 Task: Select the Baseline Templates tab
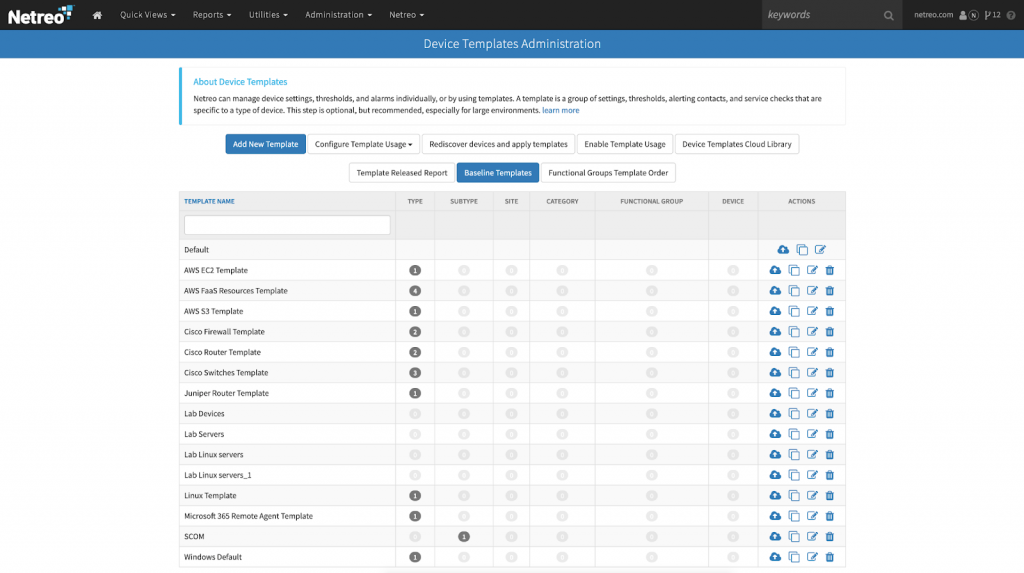(x=498, y=172)
